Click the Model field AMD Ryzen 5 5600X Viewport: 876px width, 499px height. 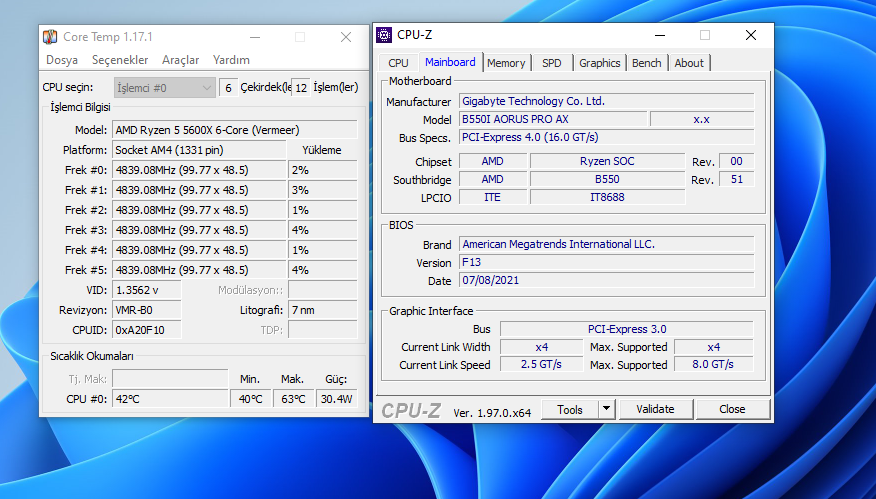235,130
